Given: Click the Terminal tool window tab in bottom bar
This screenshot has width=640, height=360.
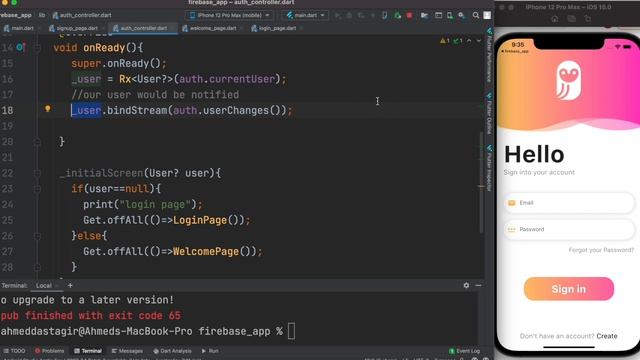Looking at the screenshot, I should (x=88, y=351).
